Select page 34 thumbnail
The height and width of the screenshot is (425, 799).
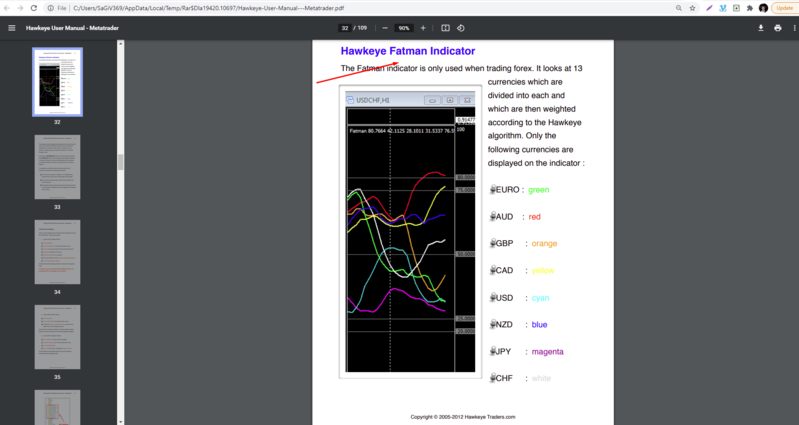point(57,252)
